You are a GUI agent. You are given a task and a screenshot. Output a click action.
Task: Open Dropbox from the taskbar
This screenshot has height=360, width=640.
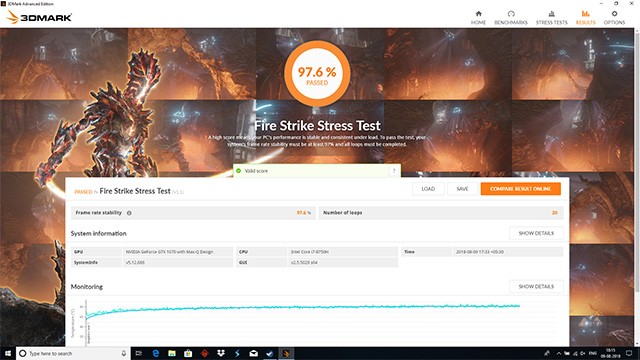221,353
